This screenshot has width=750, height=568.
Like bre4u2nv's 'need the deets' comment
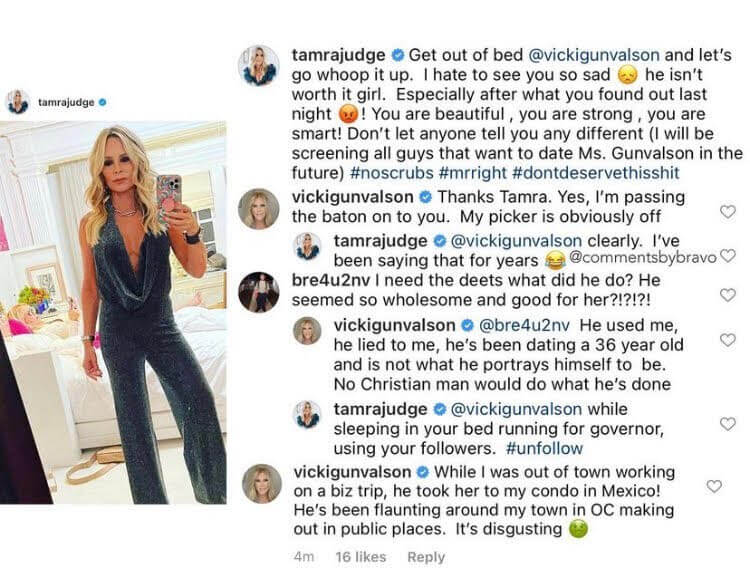point(728,295)
